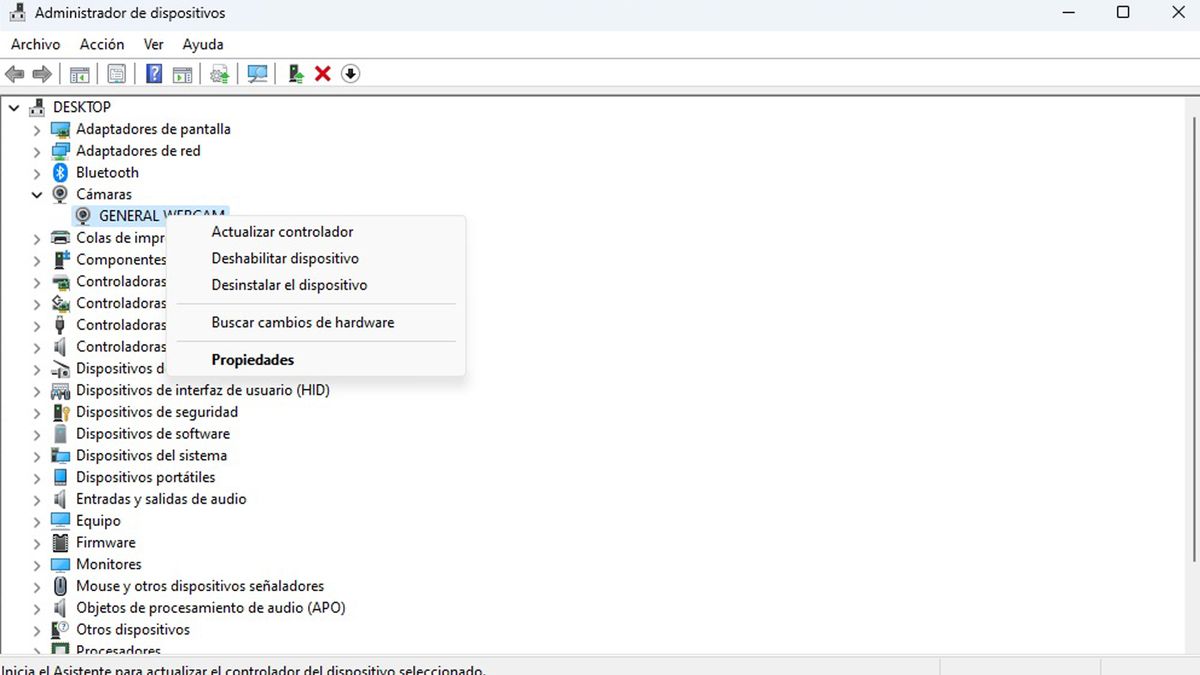Select the DESKTOP root node

[x=81, y=106]
